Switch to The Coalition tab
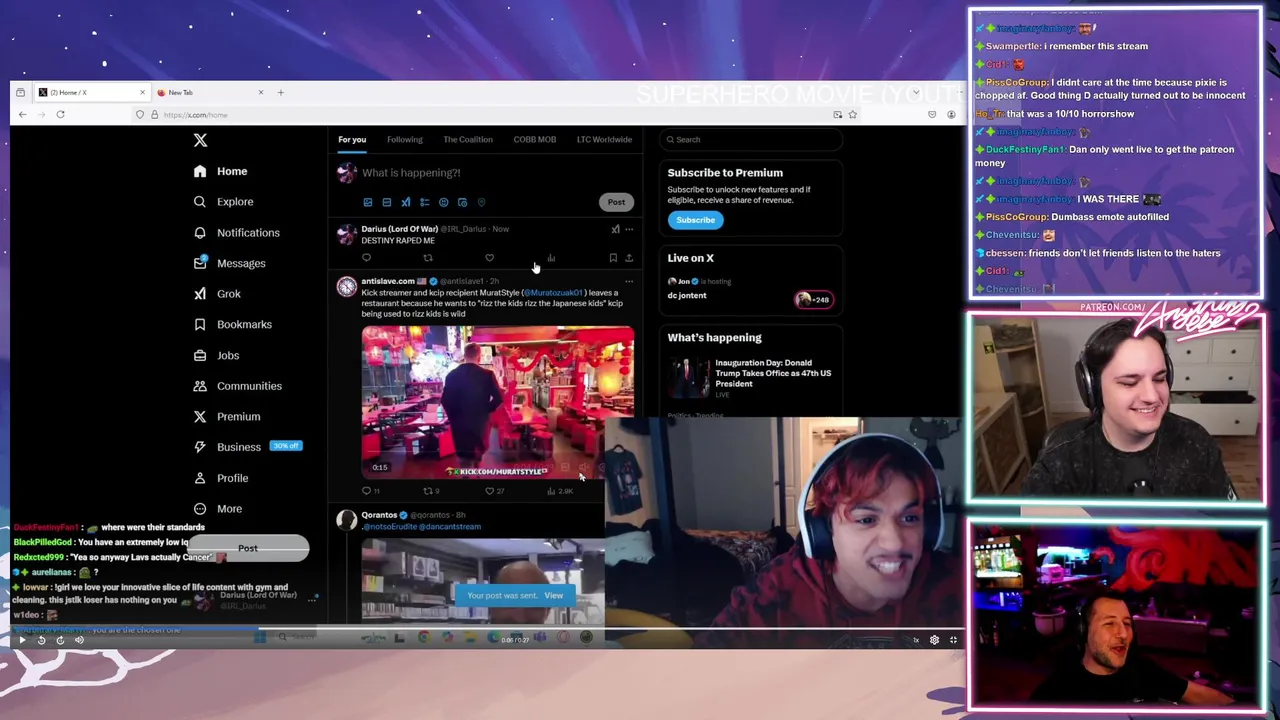 468,140
